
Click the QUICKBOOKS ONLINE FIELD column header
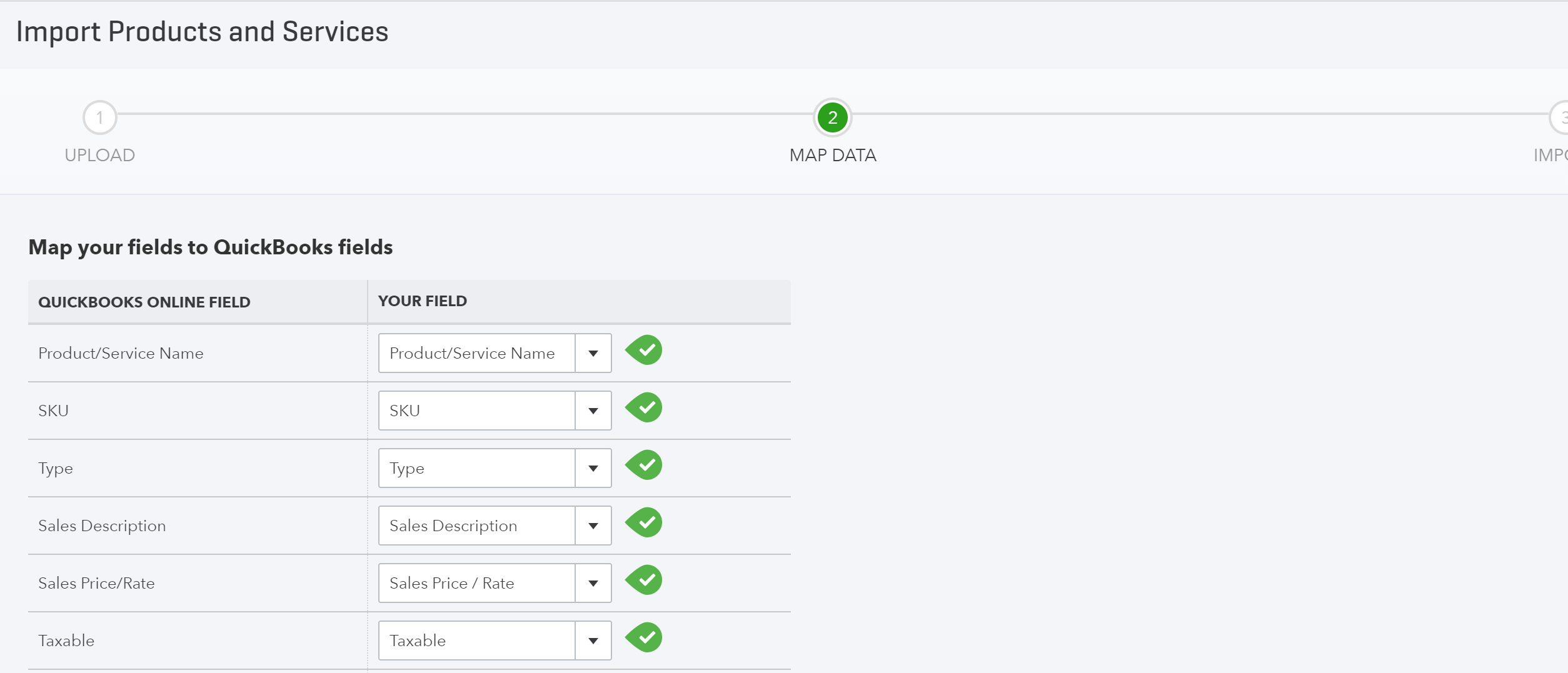144,302
